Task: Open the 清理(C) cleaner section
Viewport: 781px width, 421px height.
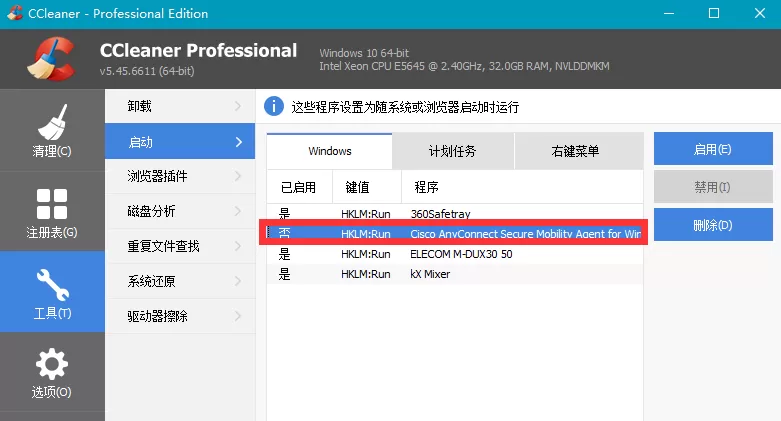Action: [52, 131]
